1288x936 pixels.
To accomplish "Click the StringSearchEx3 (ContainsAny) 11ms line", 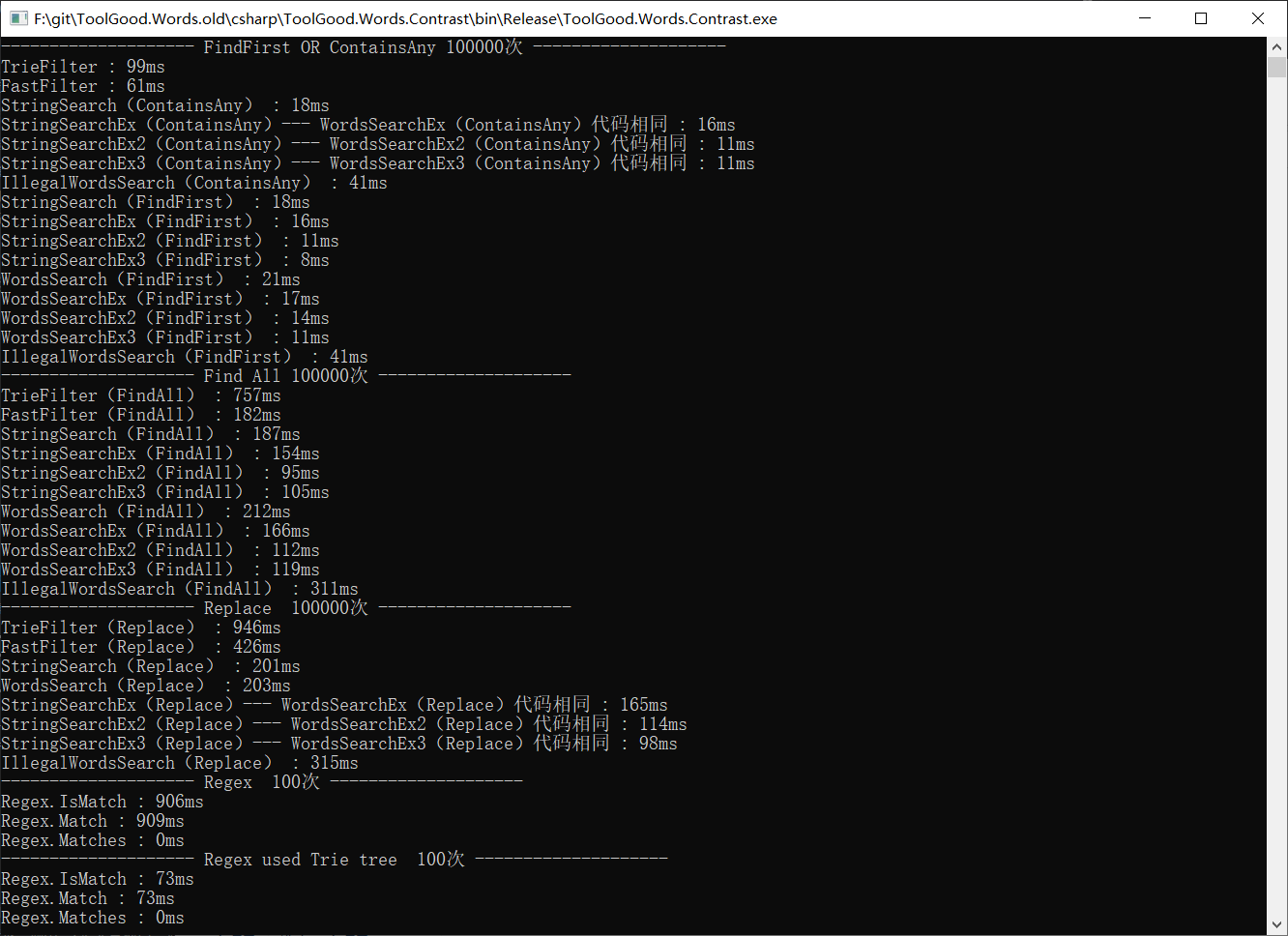I will coord(378,163).
